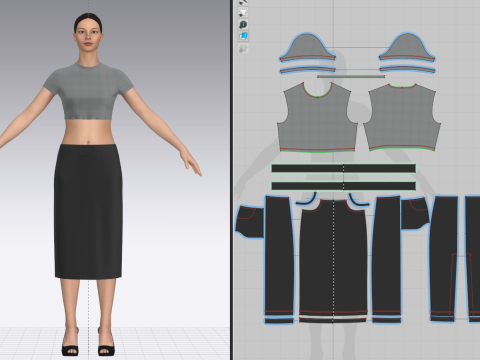Select the center front skirt panel with dotted line

coord(333,258)
